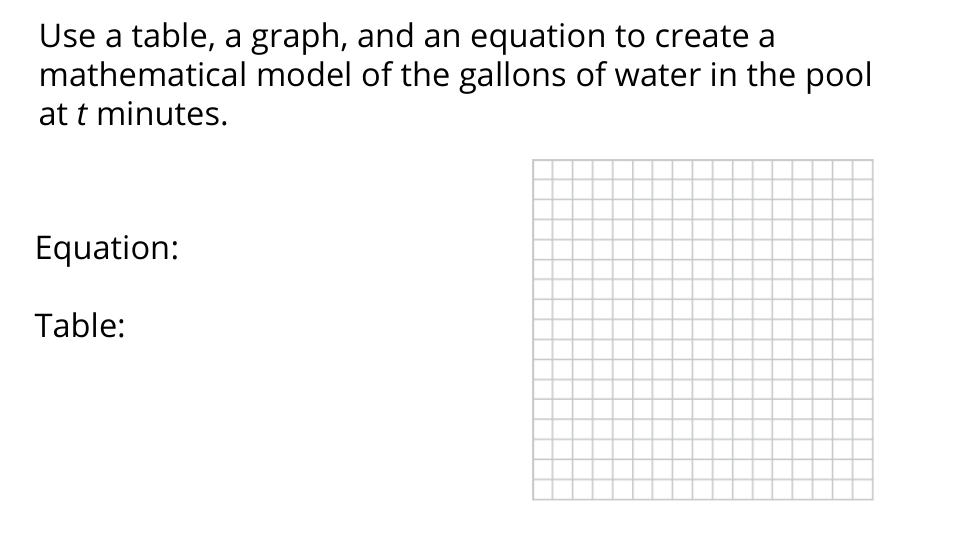Click the top-right cell of the grid
Image resolution: width=978 pixels, height=550 pixels.
pyautogui.click(x=862, y=168)
